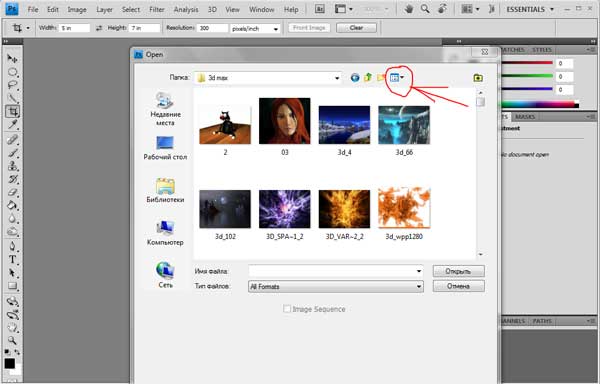Select the Magic Wand tool

click(x=12, y=98)
